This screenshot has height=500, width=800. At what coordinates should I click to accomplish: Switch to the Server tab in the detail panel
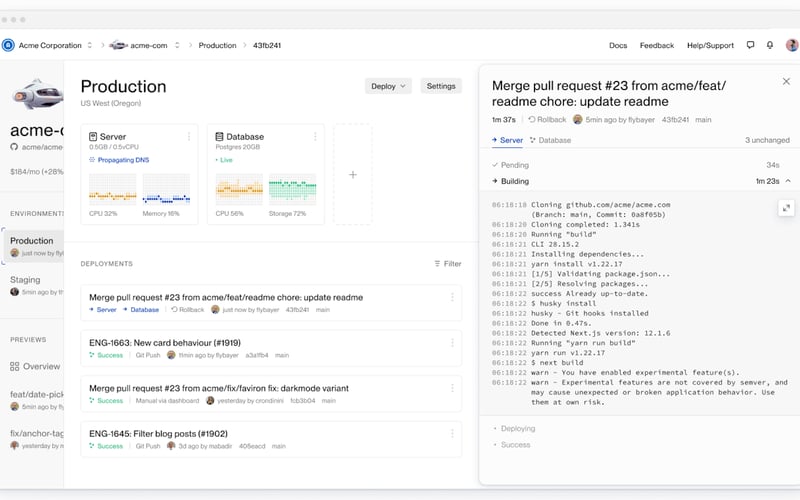507,140
